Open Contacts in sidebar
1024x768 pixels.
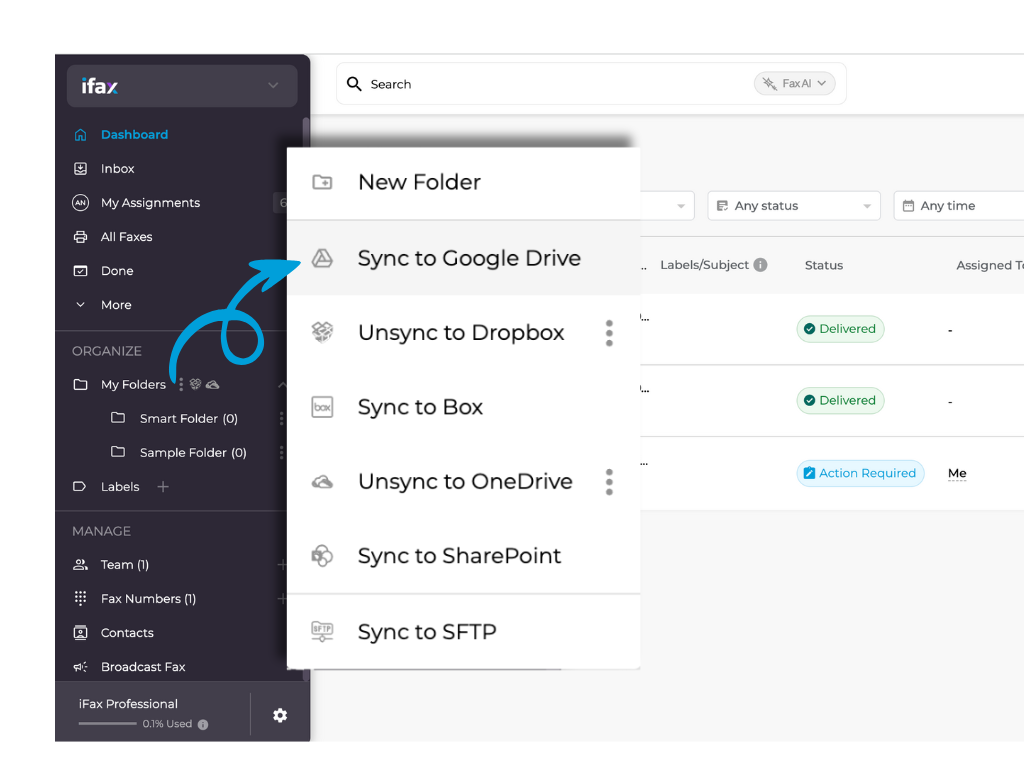[x=127, y=632]
